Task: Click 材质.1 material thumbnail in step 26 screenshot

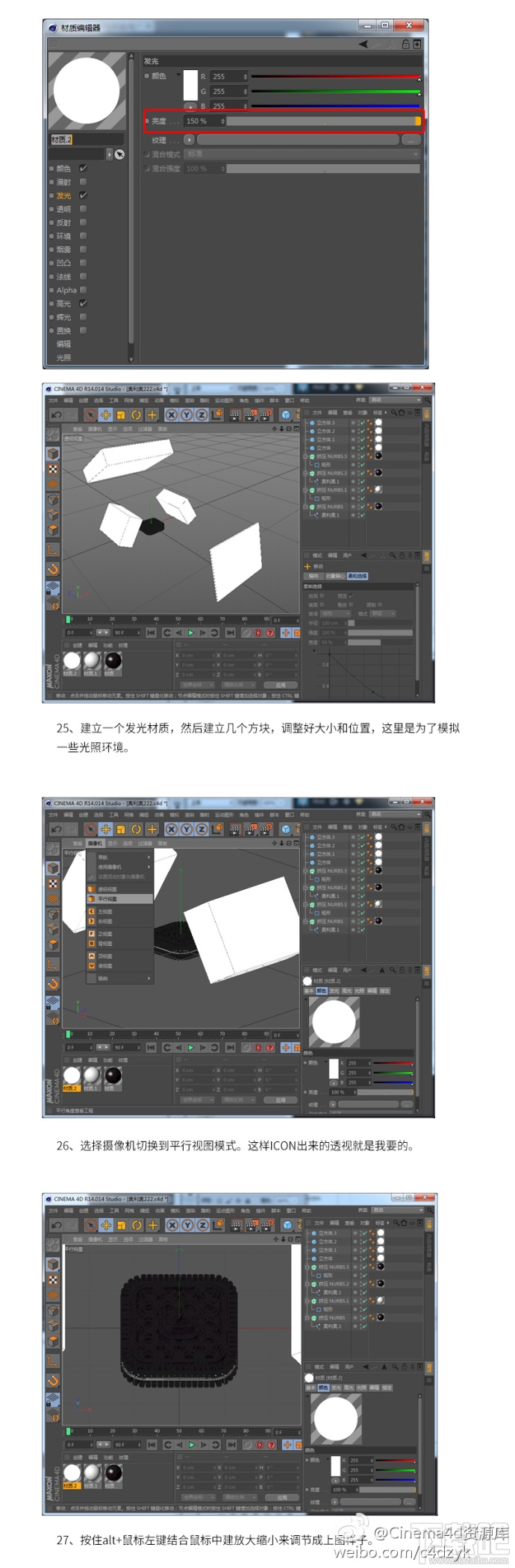Action: tap(92, 1078)
